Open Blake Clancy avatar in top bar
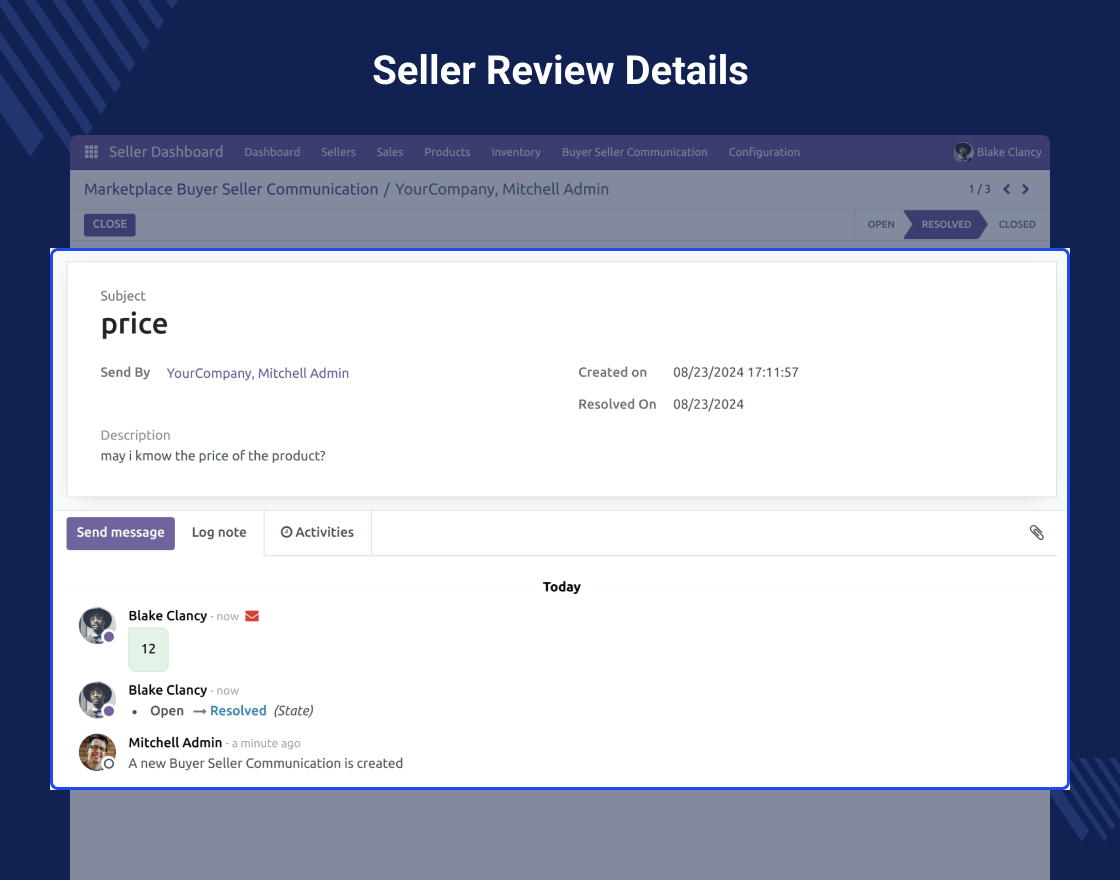Viewport: 1120px width, 880px height. click(963, 152)
